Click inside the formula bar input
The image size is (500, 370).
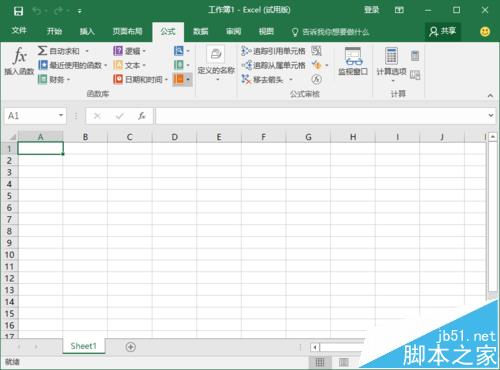click(x=321, y=116)
